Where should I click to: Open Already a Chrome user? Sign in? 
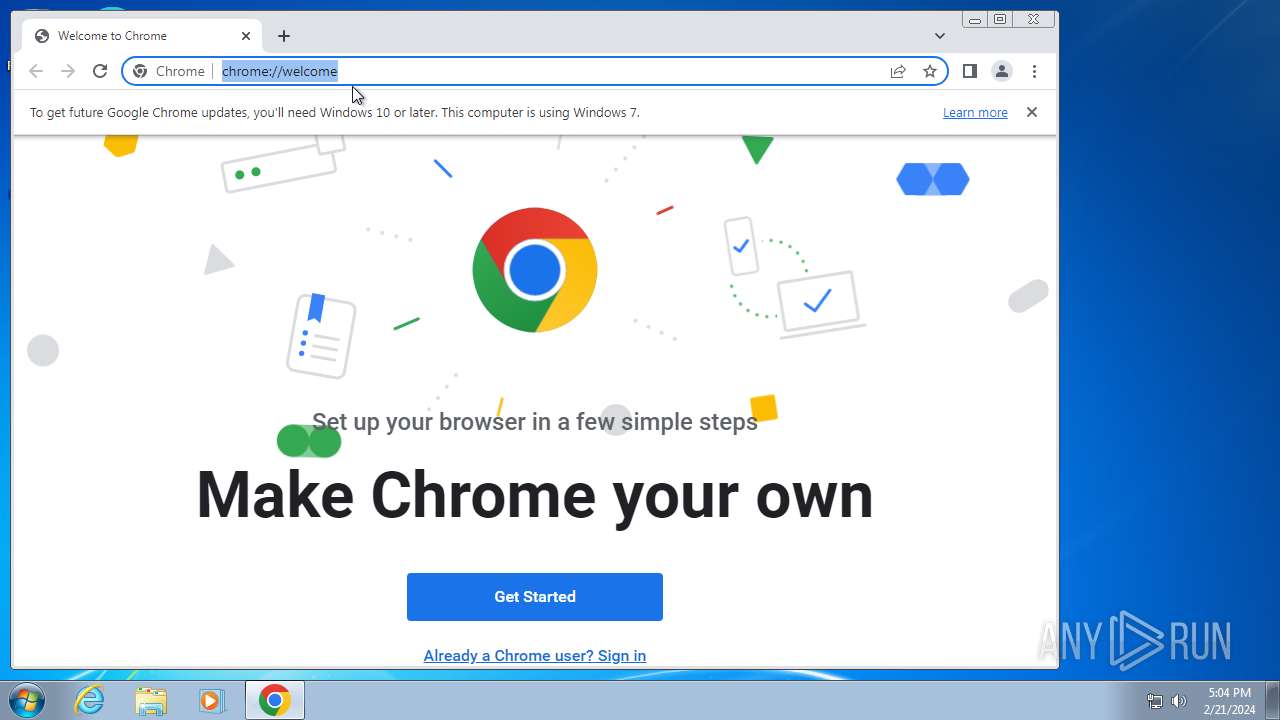535,656
